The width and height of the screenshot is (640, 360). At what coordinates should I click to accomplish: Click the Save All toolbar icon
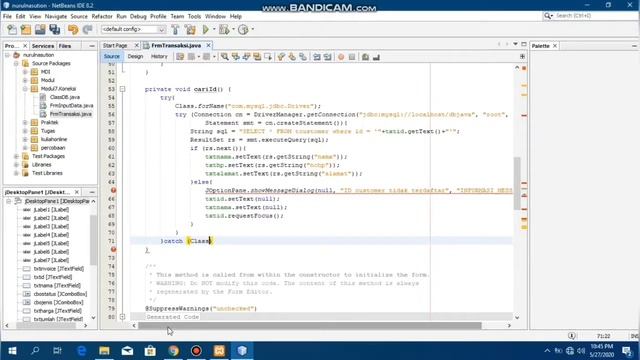(55, 29)
